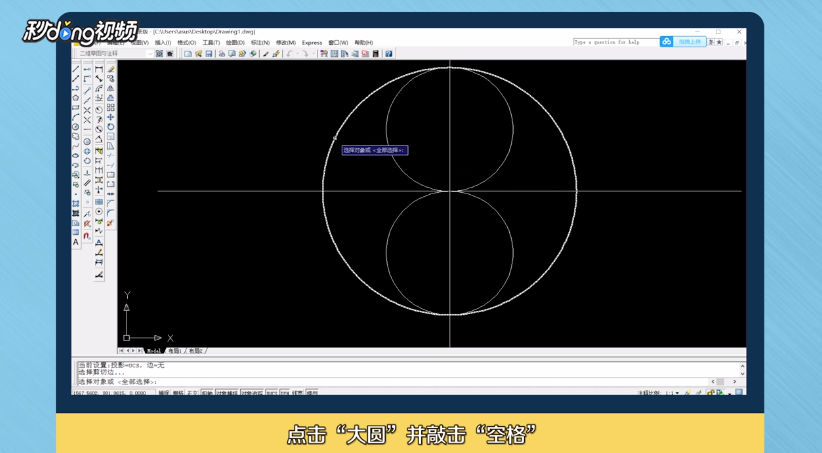Select the Explode tool
This screenshot has height=453, width=822.
(110, 223)
